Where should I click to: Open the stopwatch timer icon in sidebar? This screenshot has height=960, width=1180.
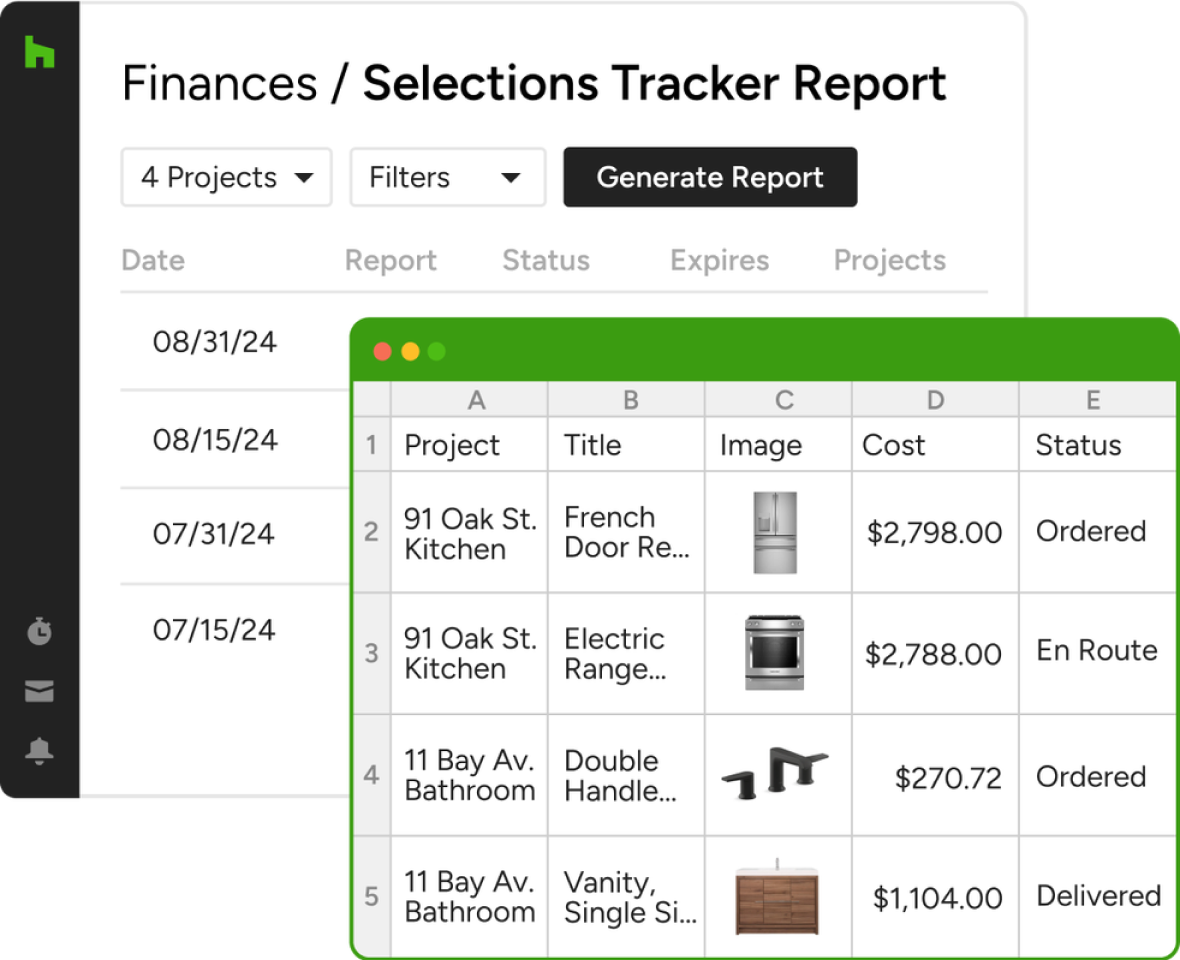(x=39, y=632)
